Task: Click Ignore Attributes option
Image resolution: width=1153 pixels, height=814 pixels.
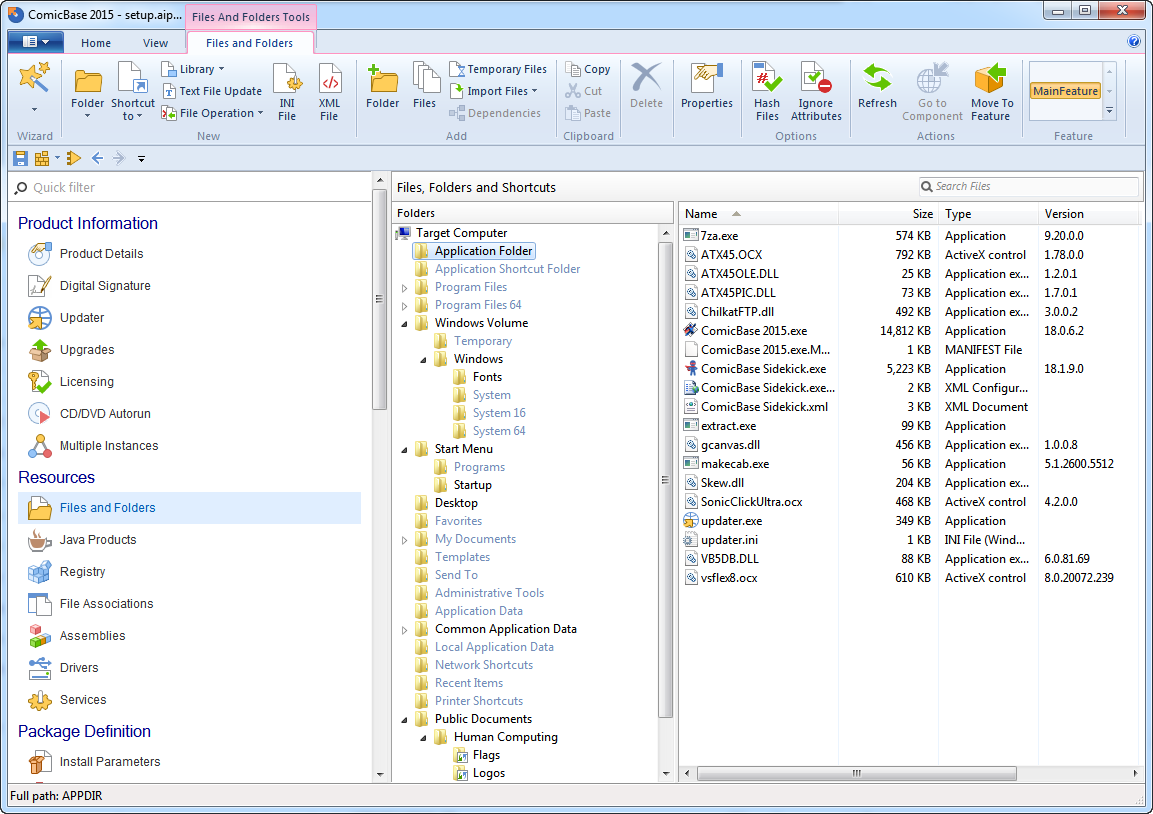Action: 815,91
